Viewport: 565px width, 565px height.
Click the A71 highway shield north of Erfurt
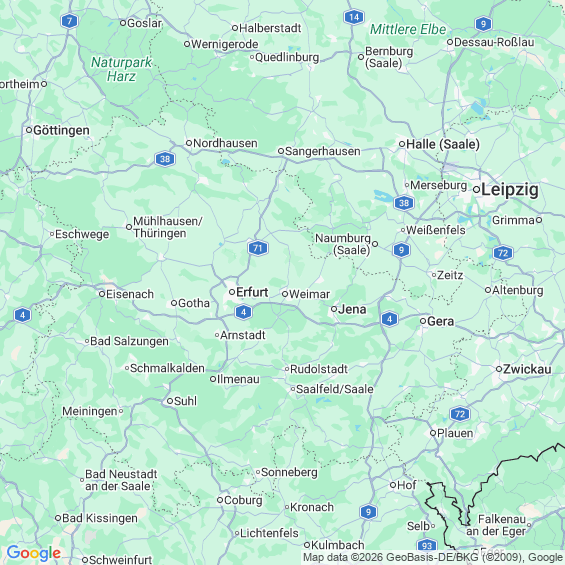point(258,248)
